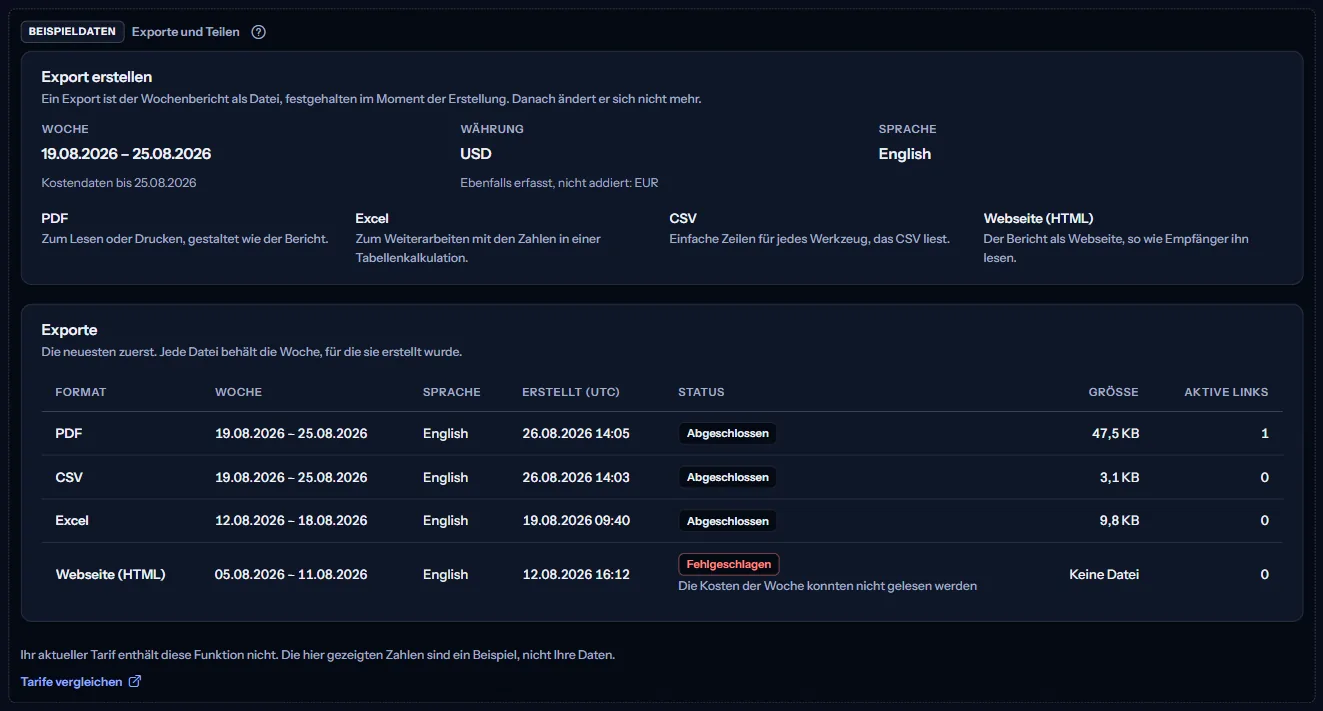Click the Abgeschlossen badge in the Excel row
The height and width of the screenshot is (711, 1323).
pyautogui.click(x=728, y=521)
